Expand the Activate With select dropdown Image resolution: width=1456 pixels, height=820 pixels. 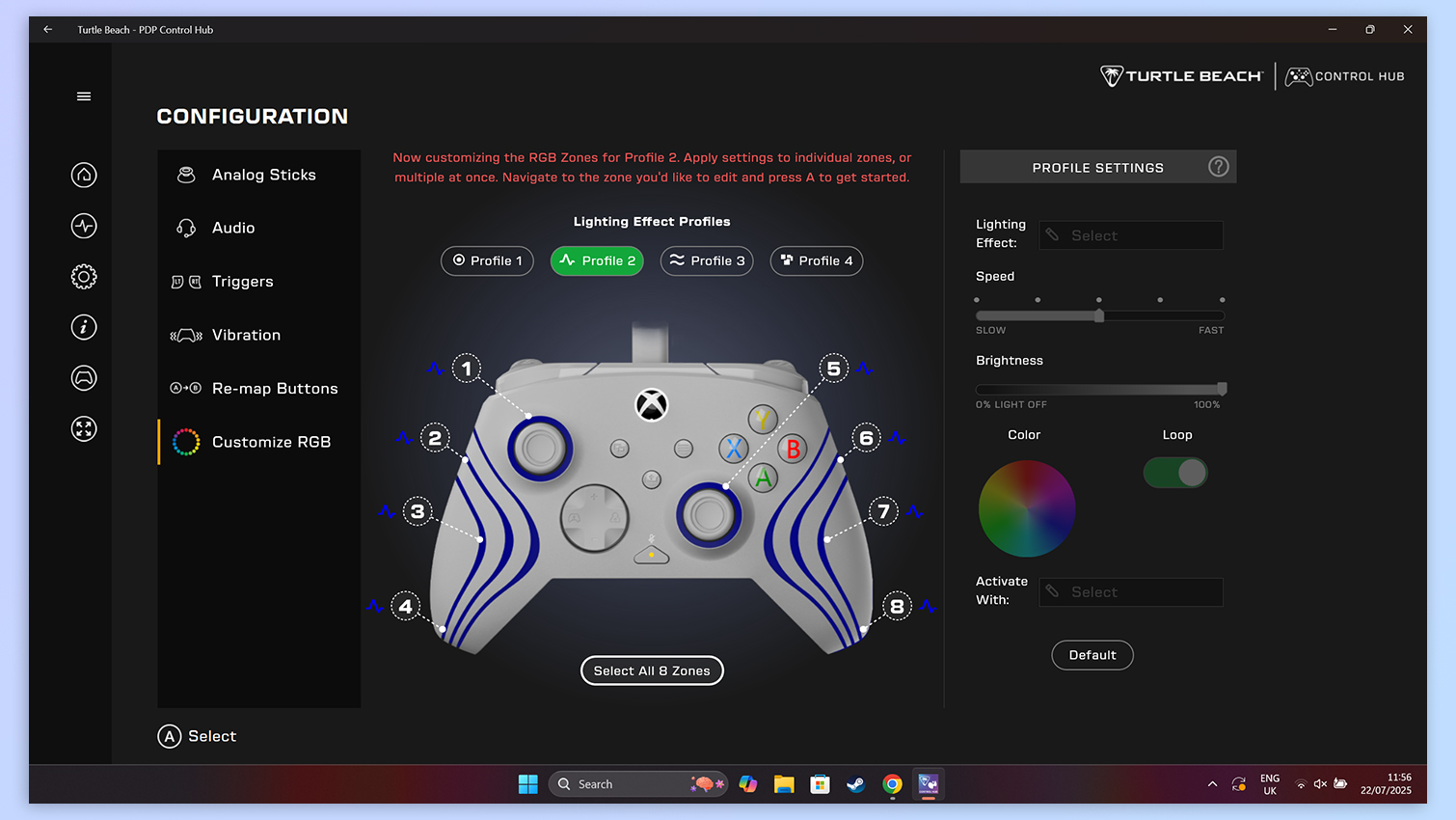[x=1130, y=592]
